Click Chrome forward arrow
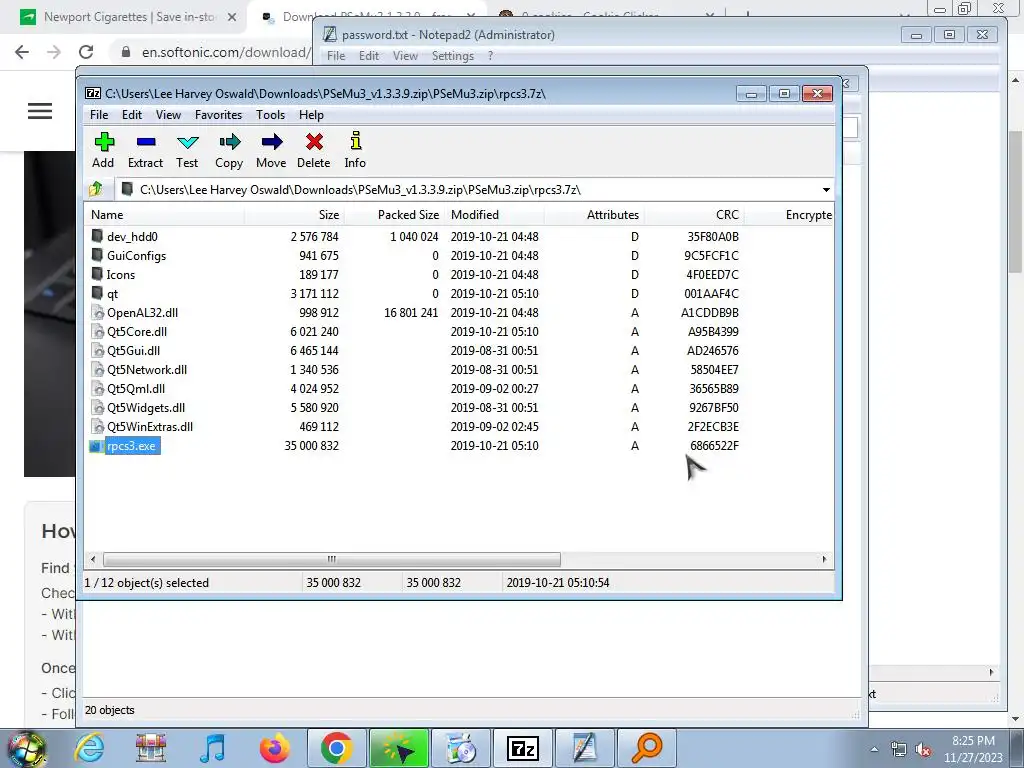 (x=54, y=52)
